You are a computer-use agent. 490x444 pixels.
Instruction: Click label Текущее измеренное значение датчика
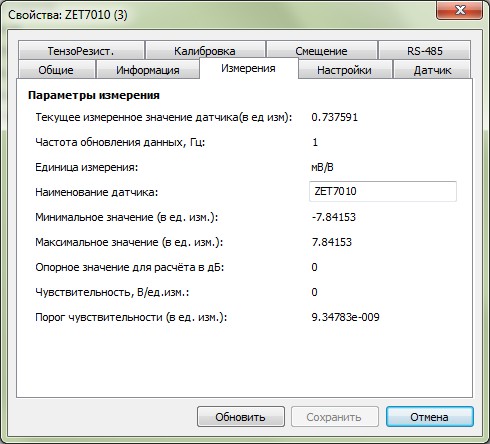[x=164, y=117]
